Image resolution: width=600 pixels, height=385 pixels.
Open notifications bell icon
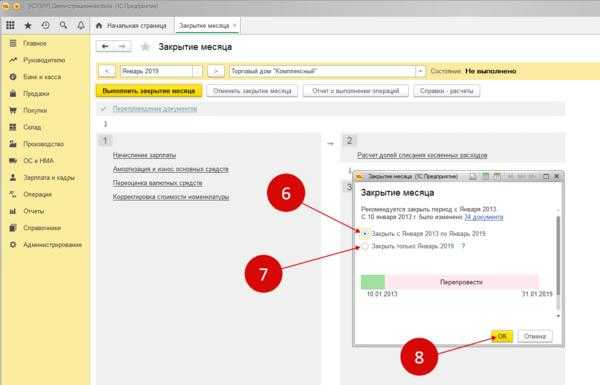point(81,26)
